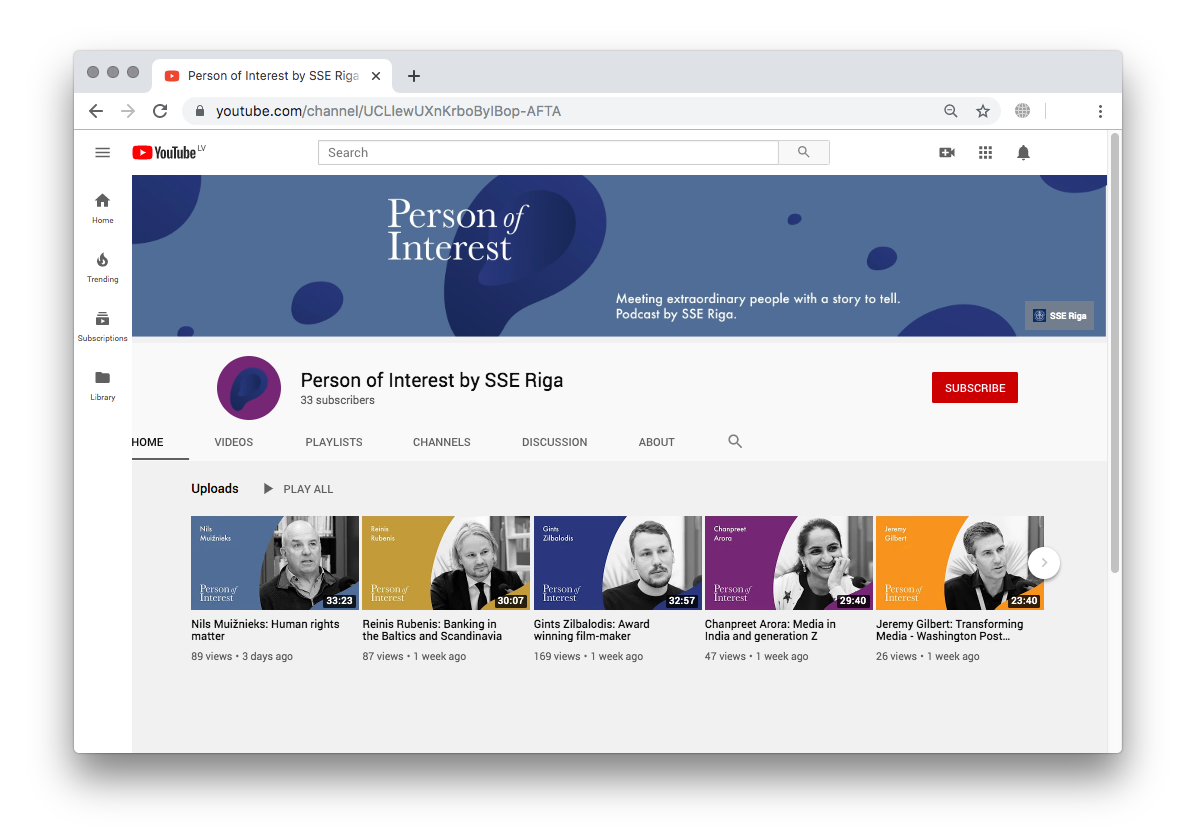Click the zoom magnifier icon in address bar

point(950,111)
